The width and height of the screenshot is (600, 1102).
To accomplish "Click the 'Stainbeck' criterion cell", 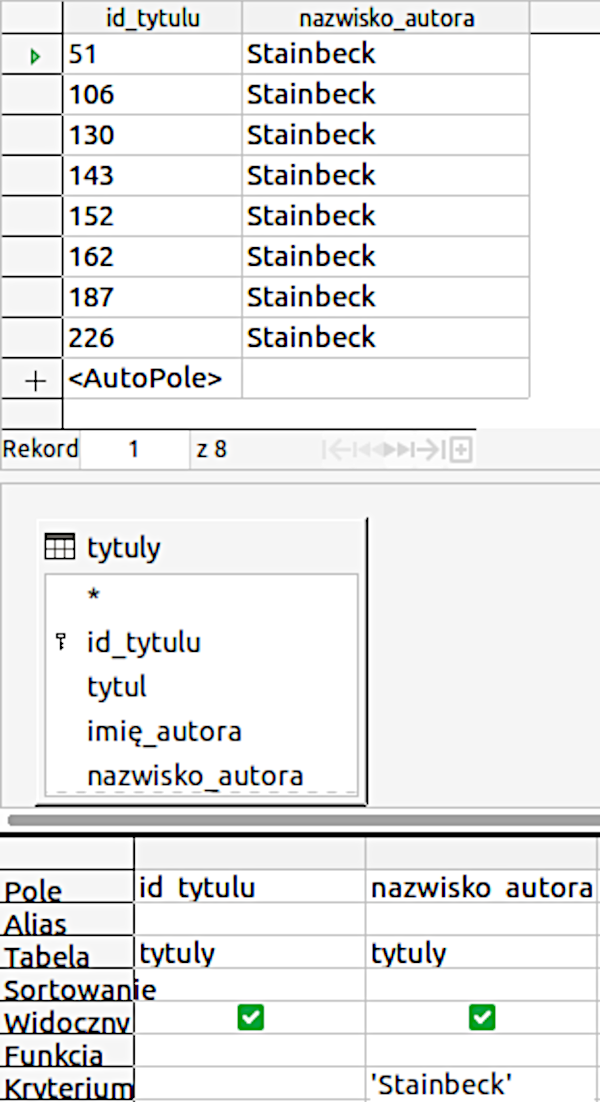I will pos(482,1083).
